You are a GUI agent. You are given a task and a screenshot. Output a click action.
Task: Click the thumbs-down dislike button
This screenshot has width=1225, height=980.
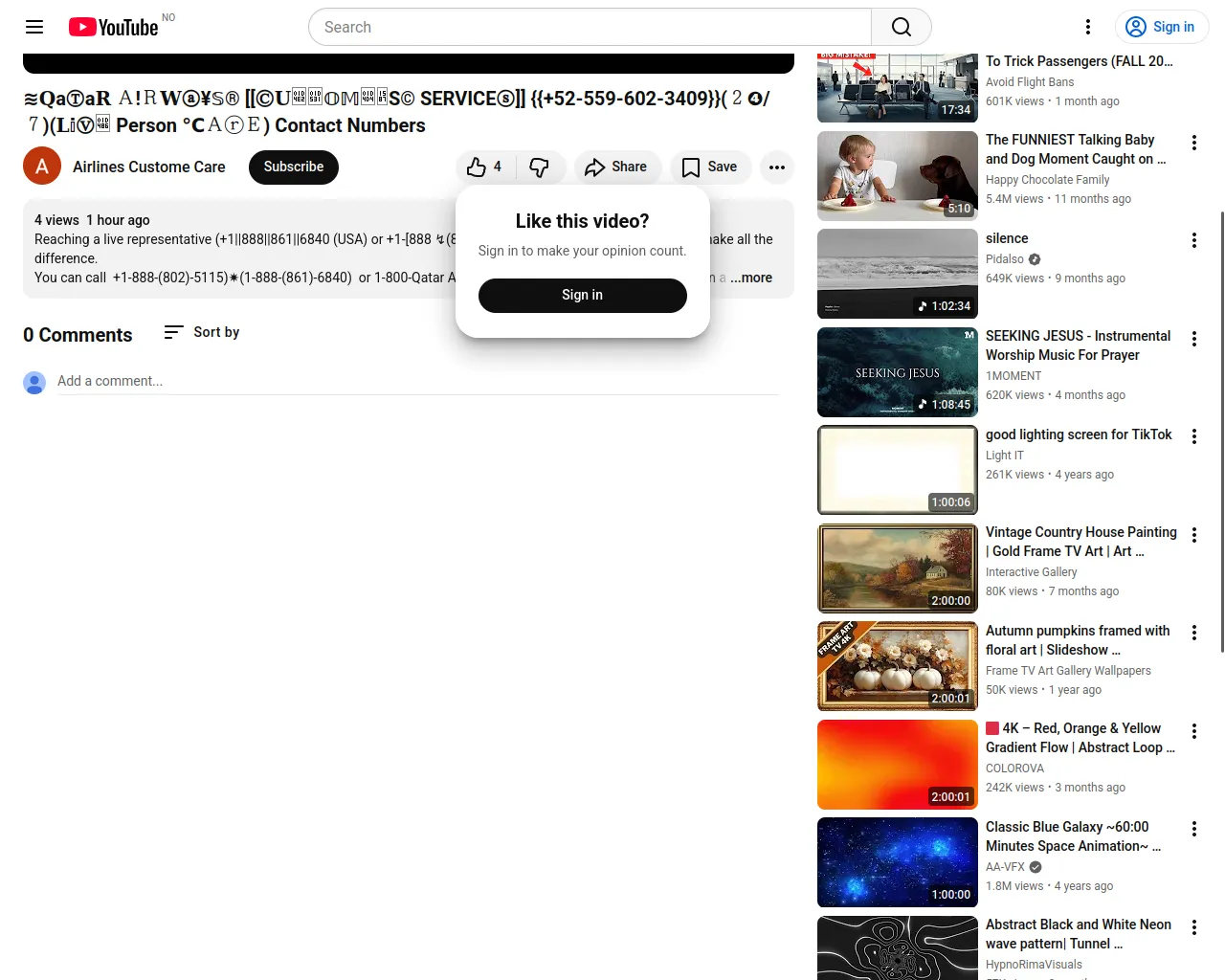[x=540, y=167]
